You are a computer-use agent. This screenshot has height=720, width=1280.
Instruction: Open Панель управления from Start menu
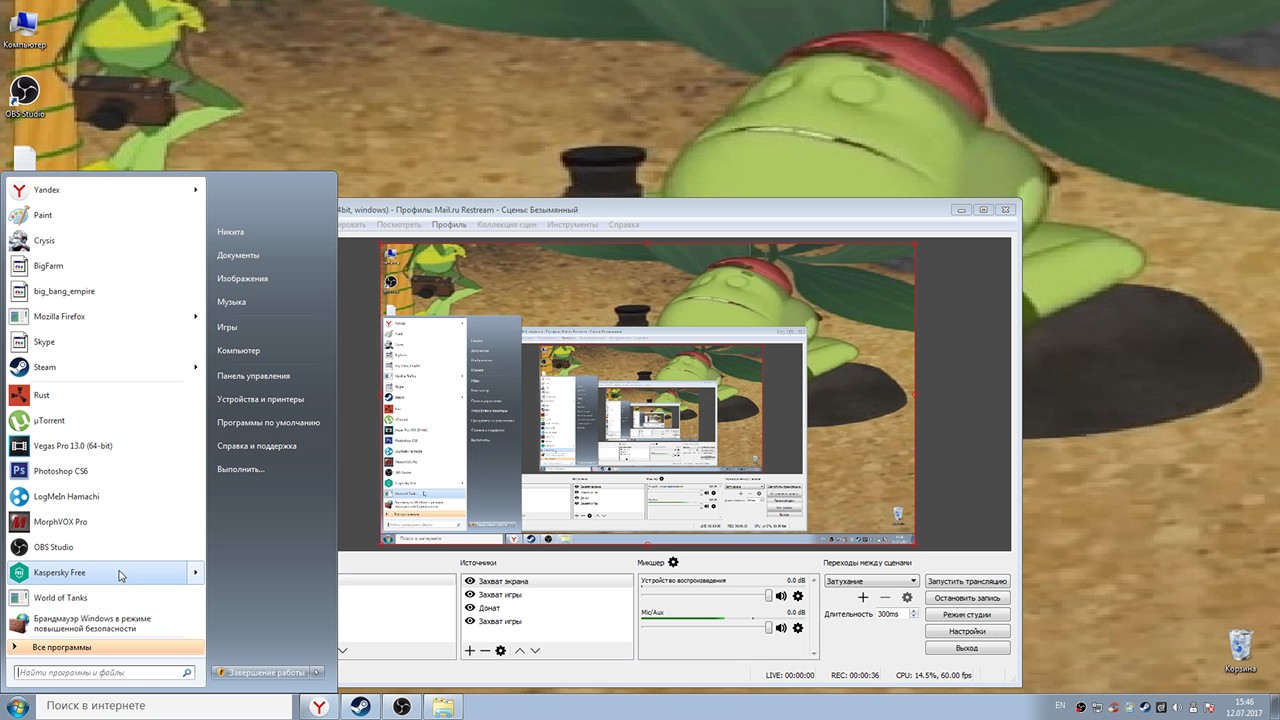click(x=253, y=376)
